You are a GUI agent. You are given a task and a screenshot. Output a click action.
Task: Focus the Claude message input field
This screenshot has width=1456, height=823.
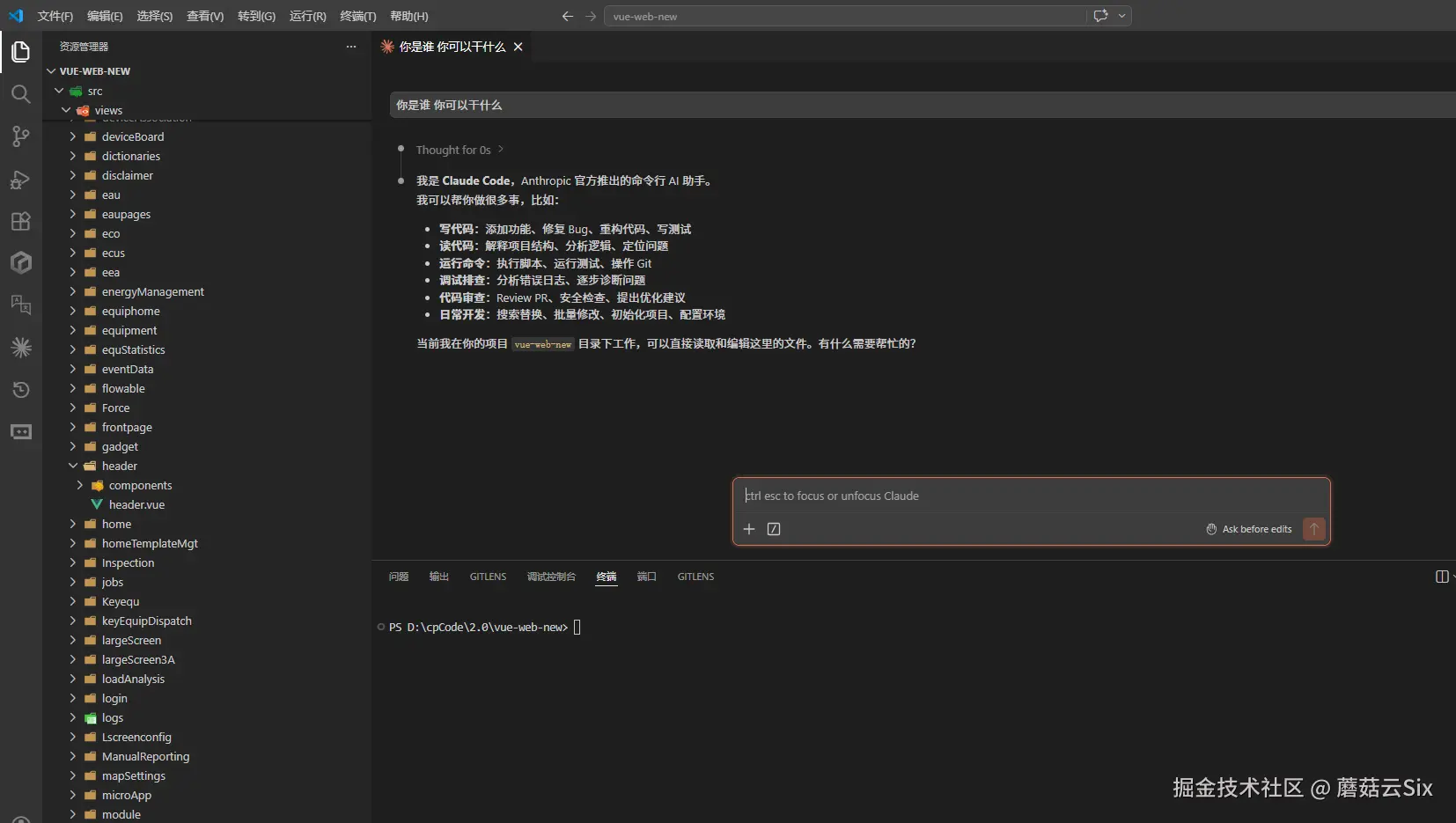[1031, 496]
